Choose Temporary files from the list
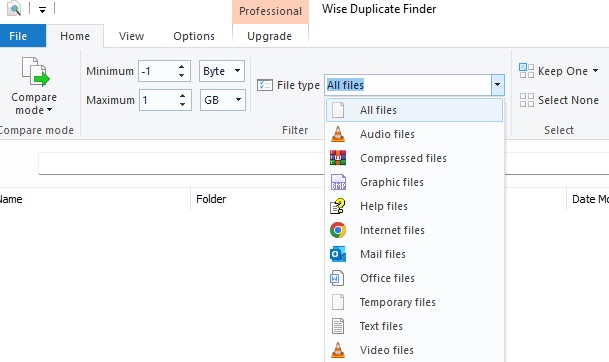Screen dimensions: 609x362 (x=414, y=302)
